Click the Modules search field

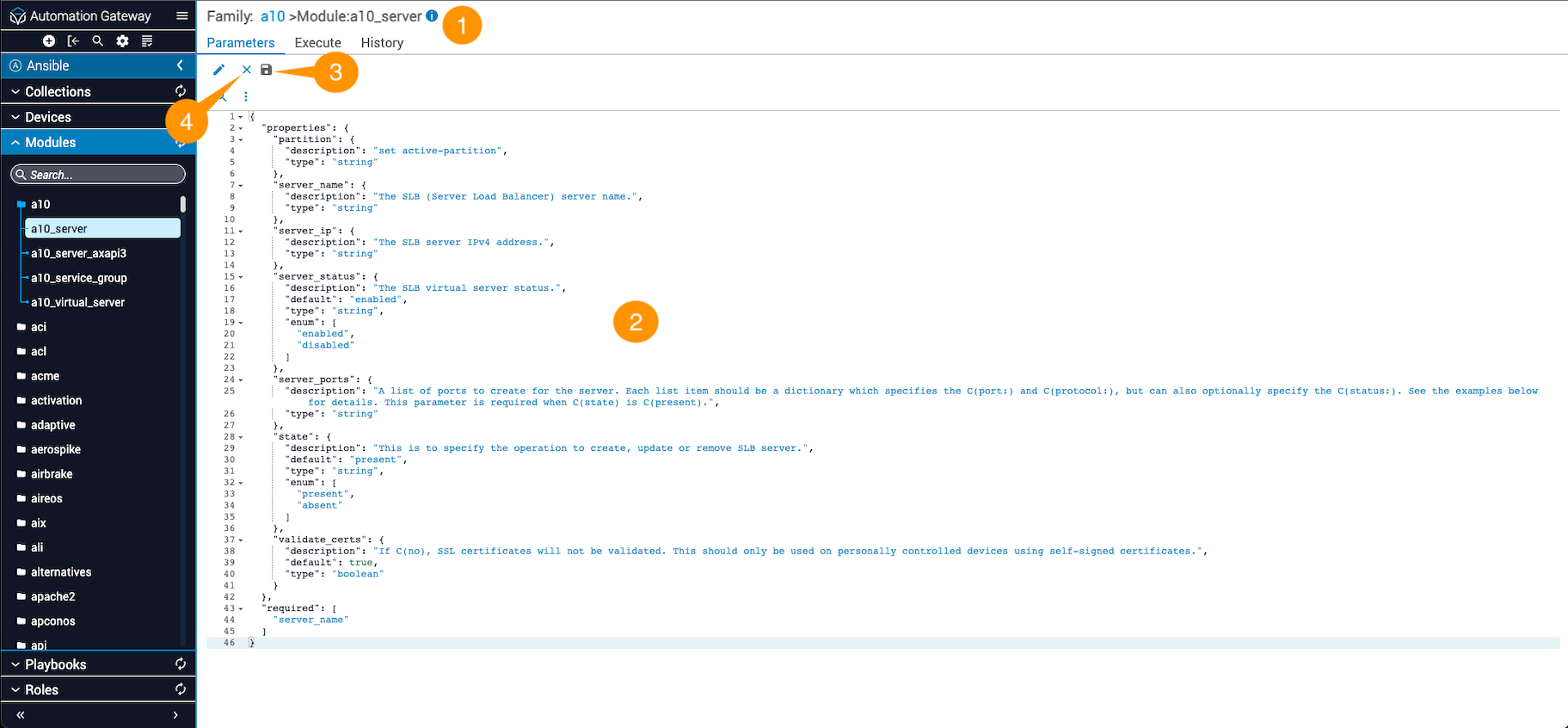(x=98, y=175)
